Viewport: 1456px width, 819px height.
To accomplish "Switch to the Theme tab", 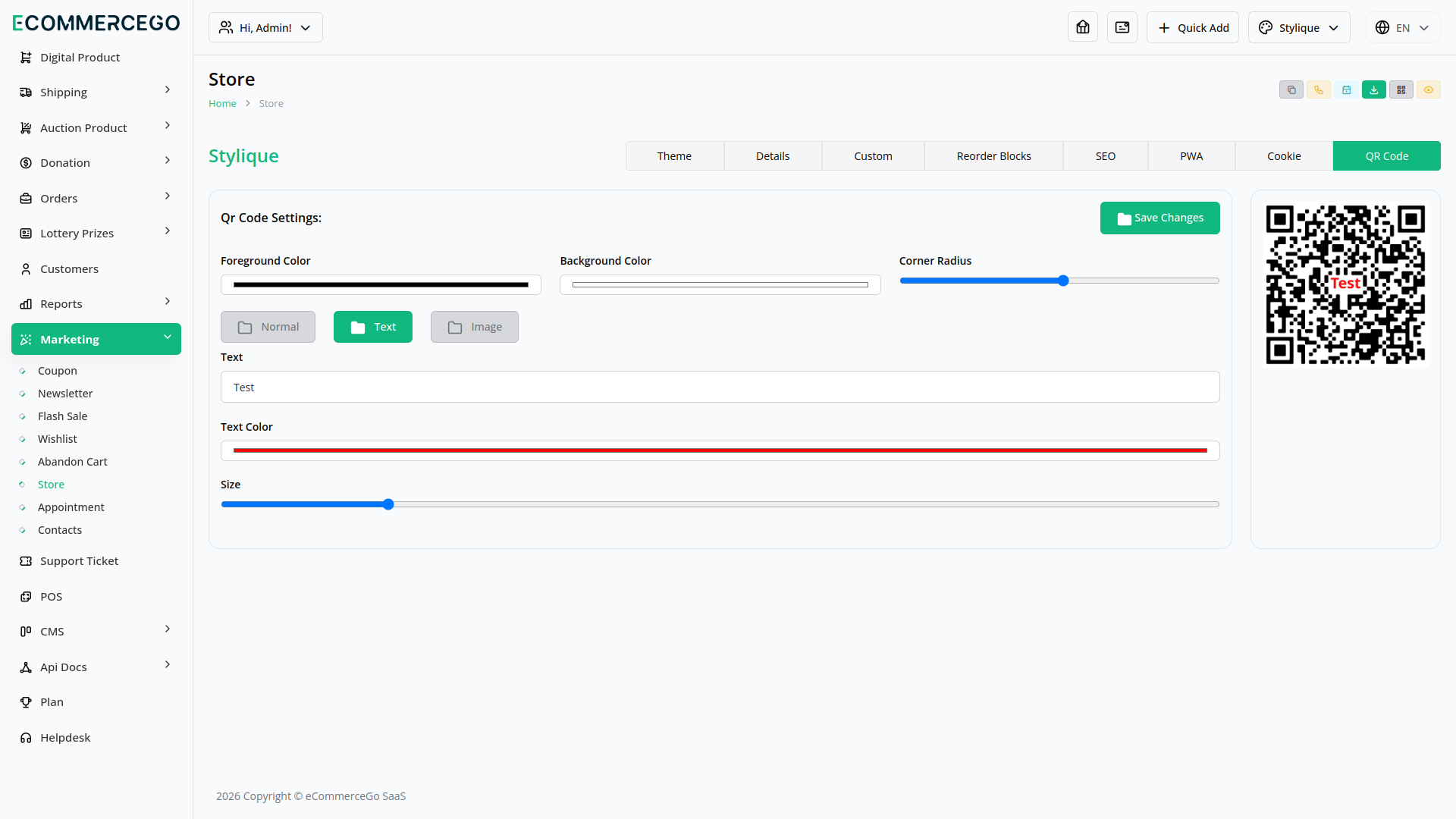I will (675, 156).
